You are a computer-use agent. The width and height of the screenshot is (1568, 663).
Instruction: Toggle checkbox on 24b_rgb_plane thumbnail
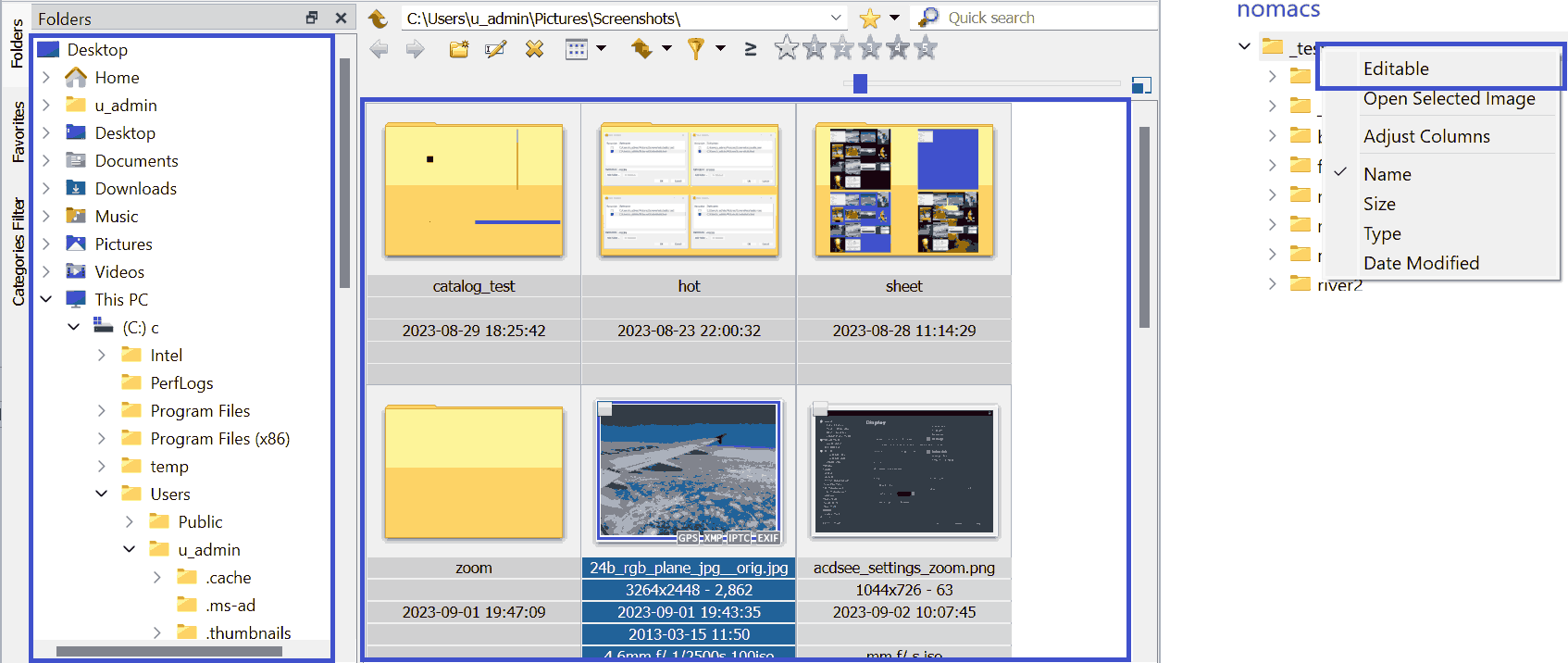click(x=605, y=409)
